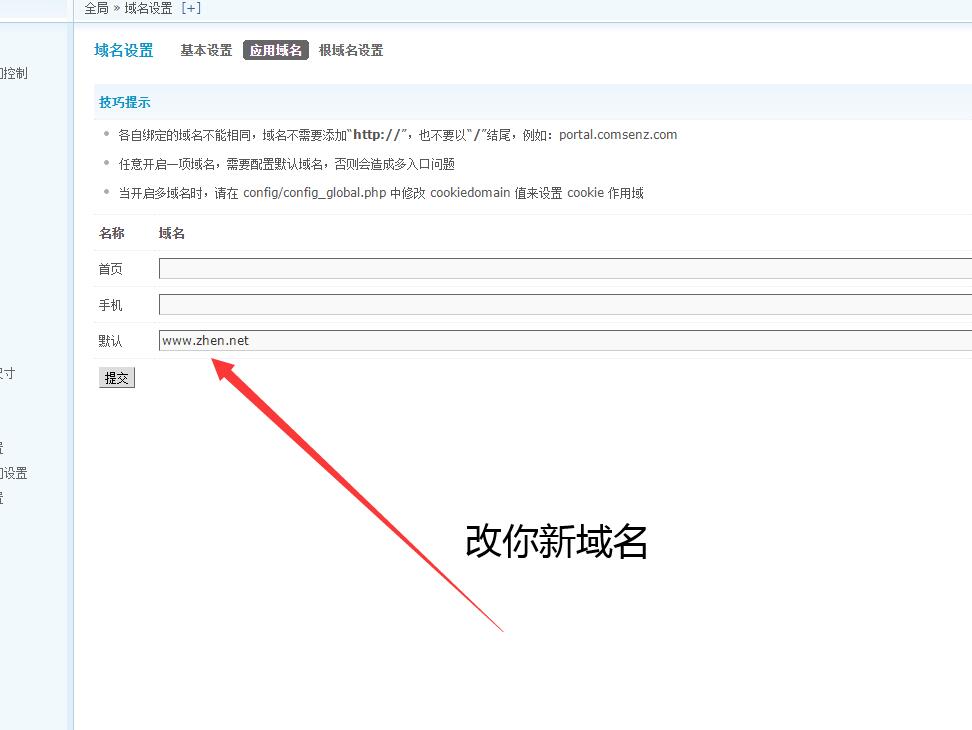Click the 名称 column header
The width and height of the screenshot is (972, 730).
click(x=112, y=233)
